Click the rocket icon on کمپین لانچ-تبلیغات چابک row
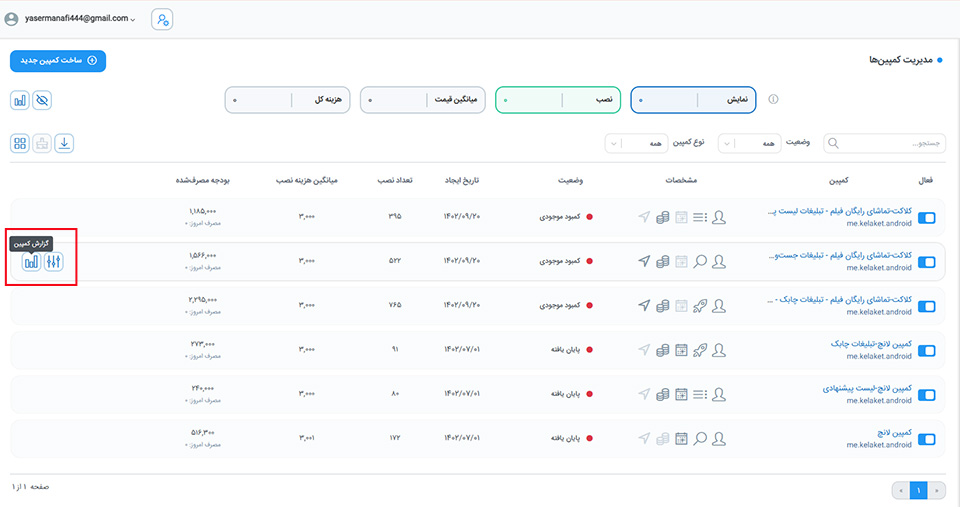Viewport: 960px width, 507px height. [x=700, y=350]
